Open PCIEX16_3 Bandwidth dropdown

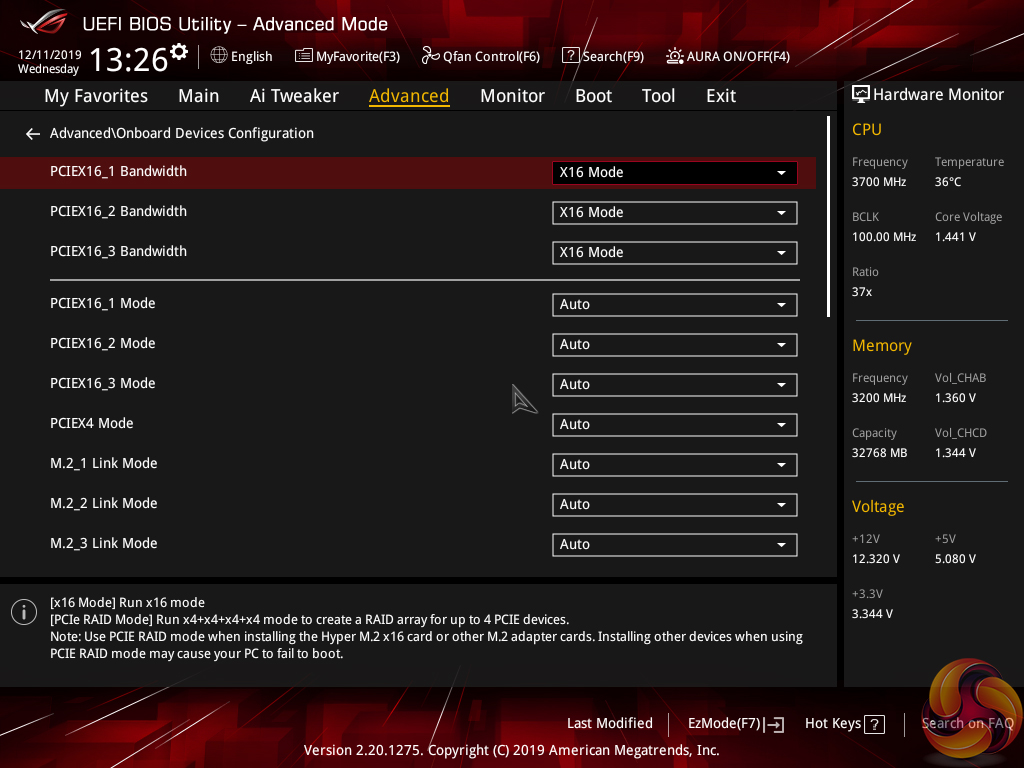(x=675, y=253)
